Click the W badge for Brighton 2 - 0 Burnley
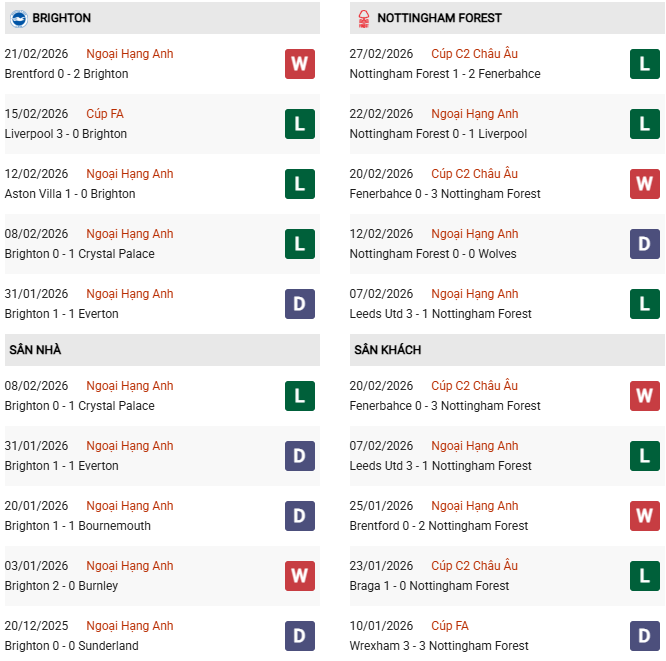 click(300, 576)
